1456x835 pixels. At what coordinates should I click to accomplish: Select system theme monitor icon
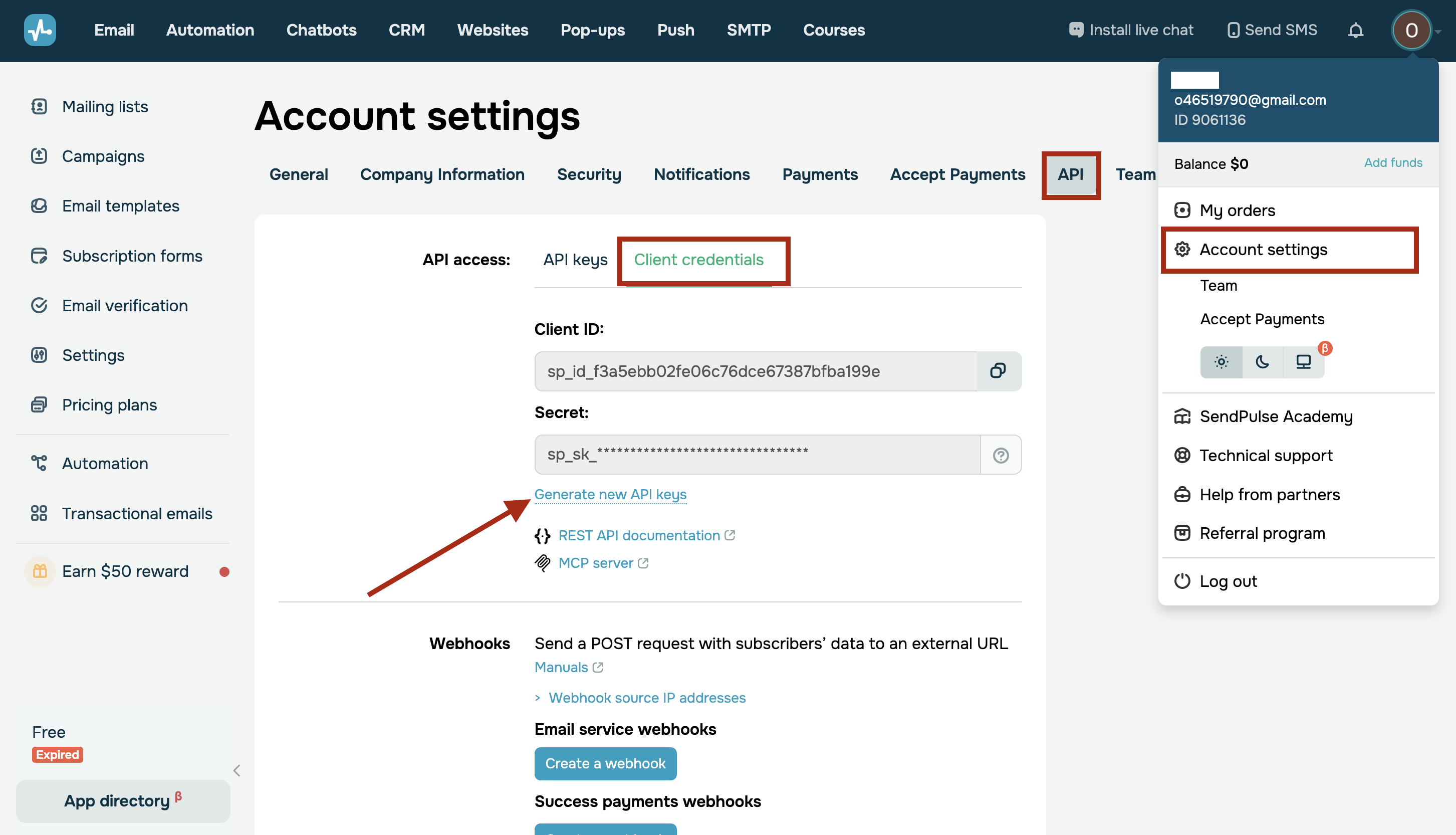[x=1303, y=362]
